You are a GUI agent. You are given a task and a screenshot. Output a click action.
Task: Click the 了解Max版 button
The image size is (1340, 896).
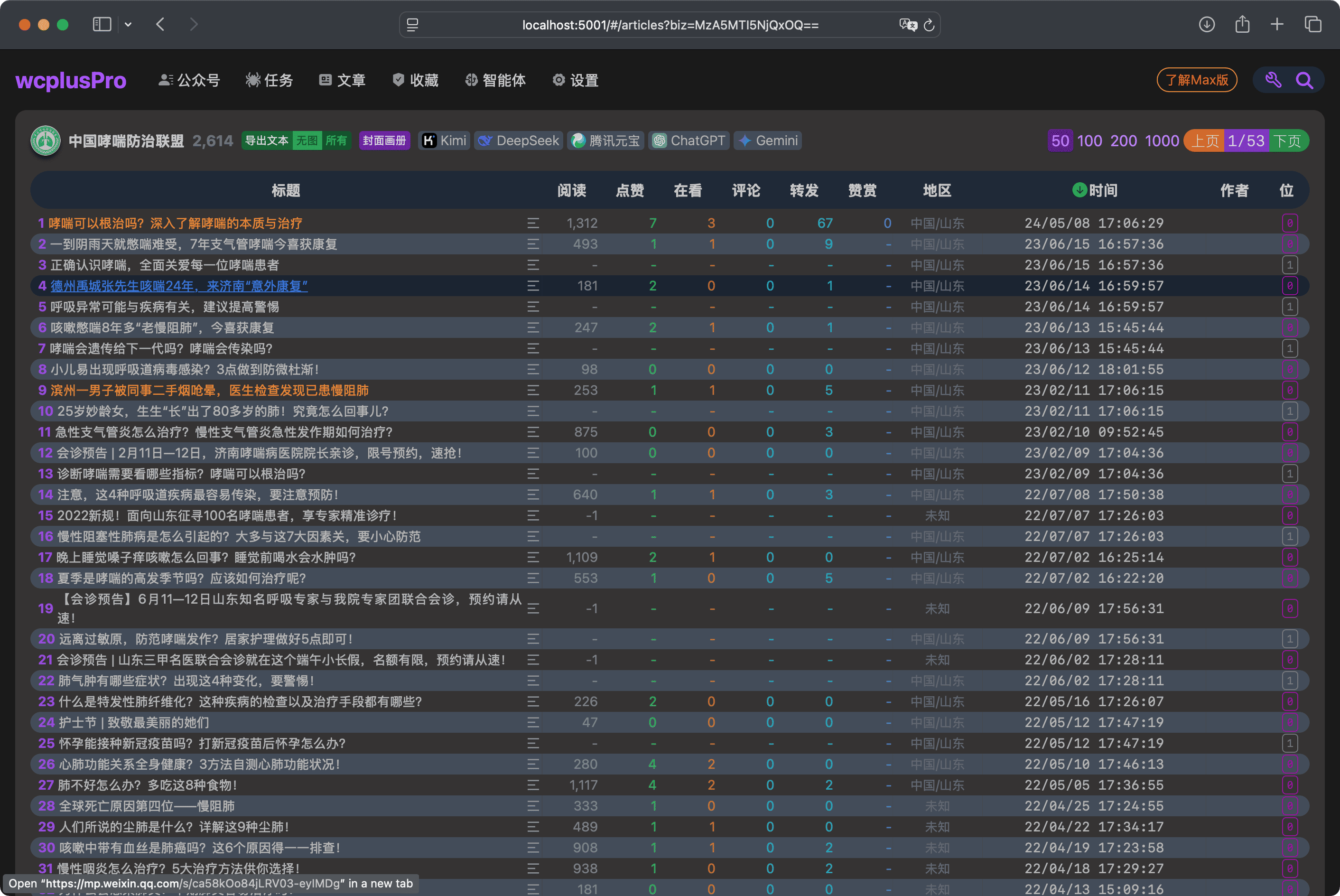(1197, 80)
